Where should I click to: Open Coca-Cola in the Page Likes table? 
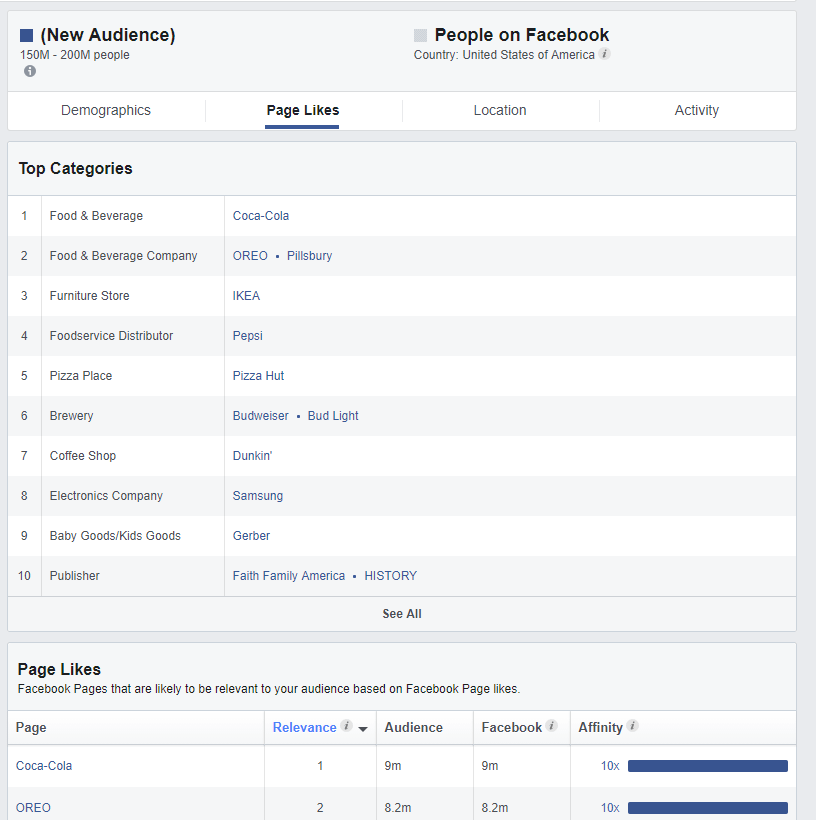tap(44, 766)
